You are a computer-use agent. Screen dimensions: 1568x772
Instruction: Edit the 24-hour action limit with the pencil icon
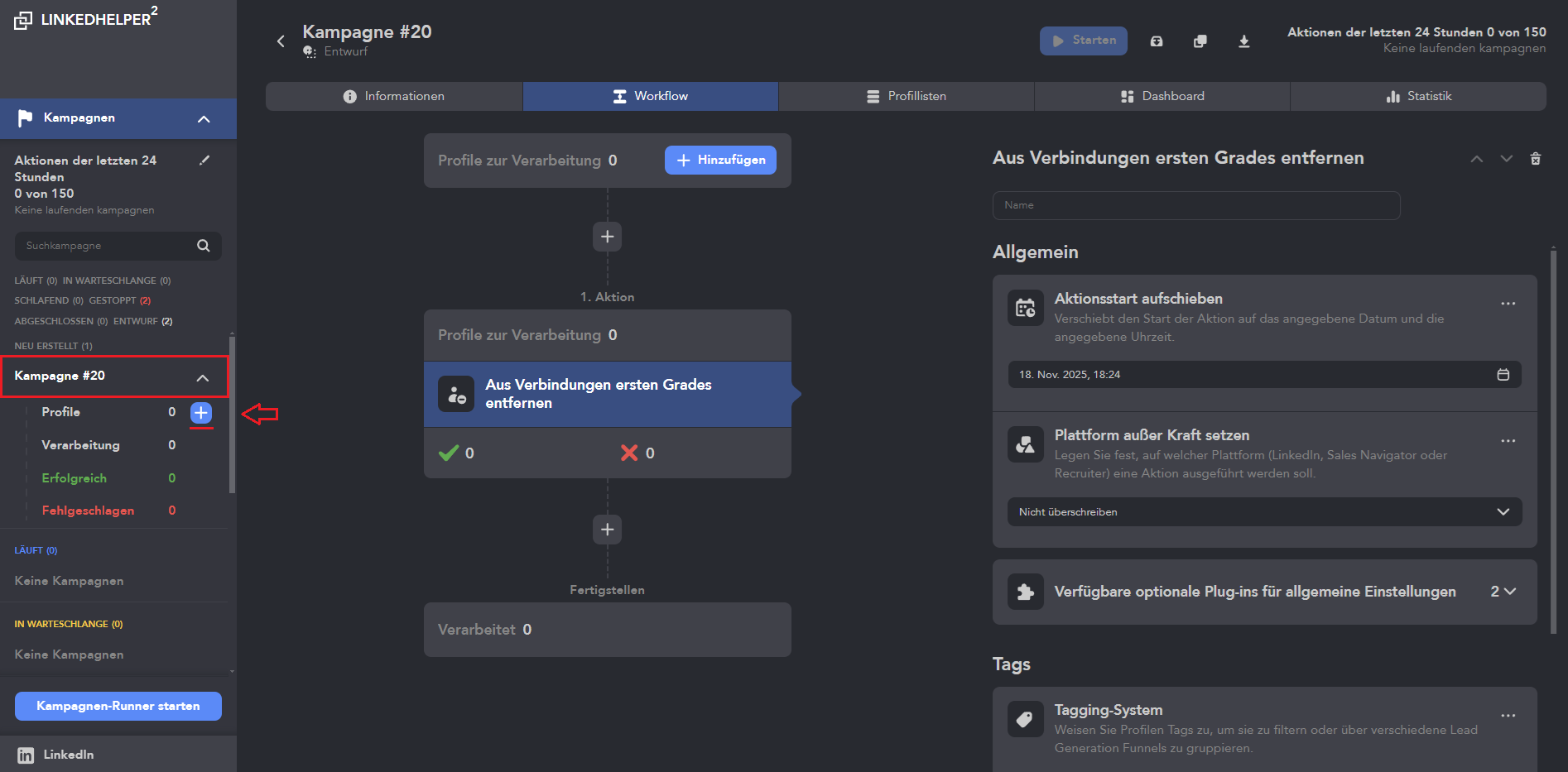pyautogui.click(x=204, y=161)
